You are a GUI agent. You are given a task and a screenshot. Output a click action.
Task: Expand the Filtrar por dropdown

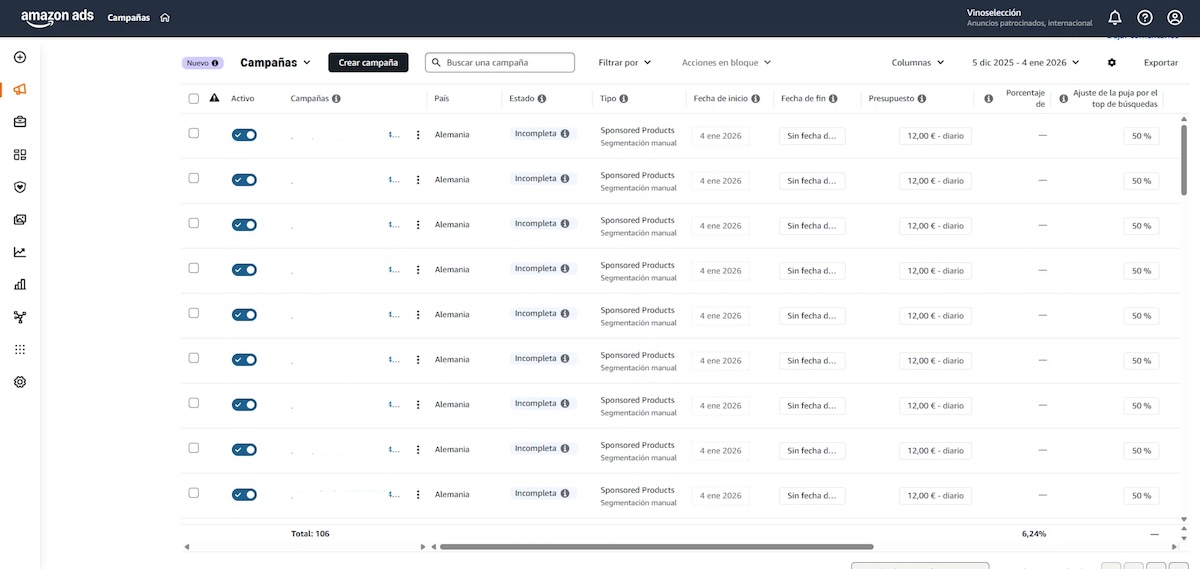click(x=625, y=62)
